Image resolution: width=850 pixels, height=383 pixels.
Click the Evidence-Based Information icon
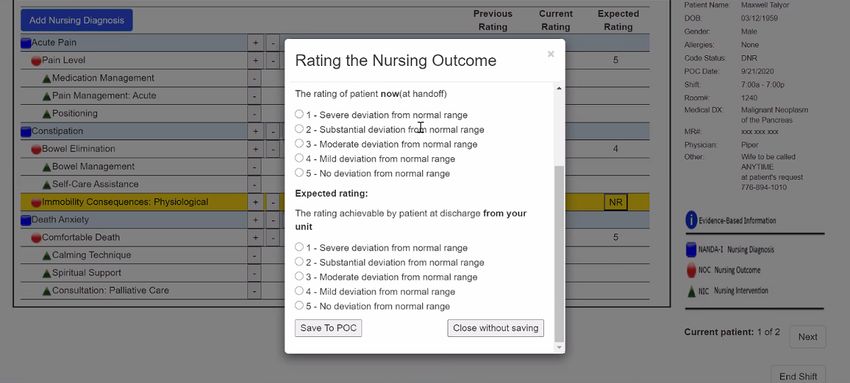click(x=691, y=220)
